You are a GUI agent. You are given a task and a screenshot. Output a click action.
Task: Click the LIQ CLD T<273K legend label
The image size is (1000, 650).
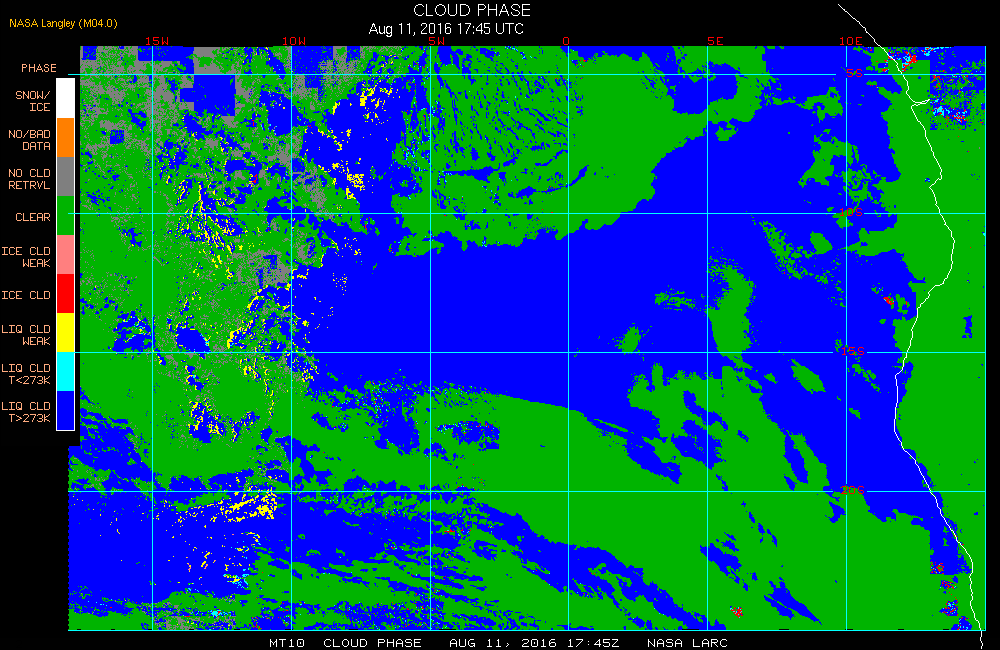[26, 374]
